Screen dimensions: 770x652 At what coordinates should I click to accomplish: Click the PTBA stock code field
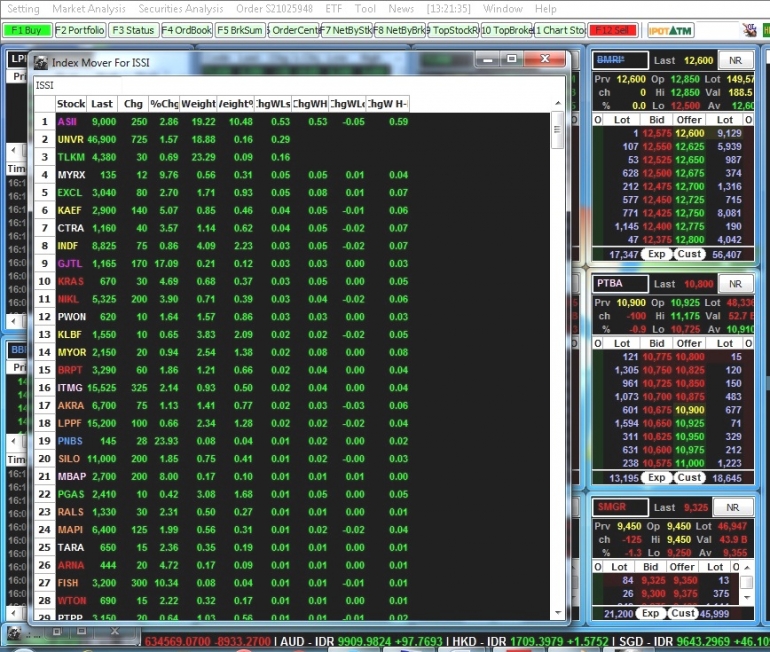pos(620,284)
